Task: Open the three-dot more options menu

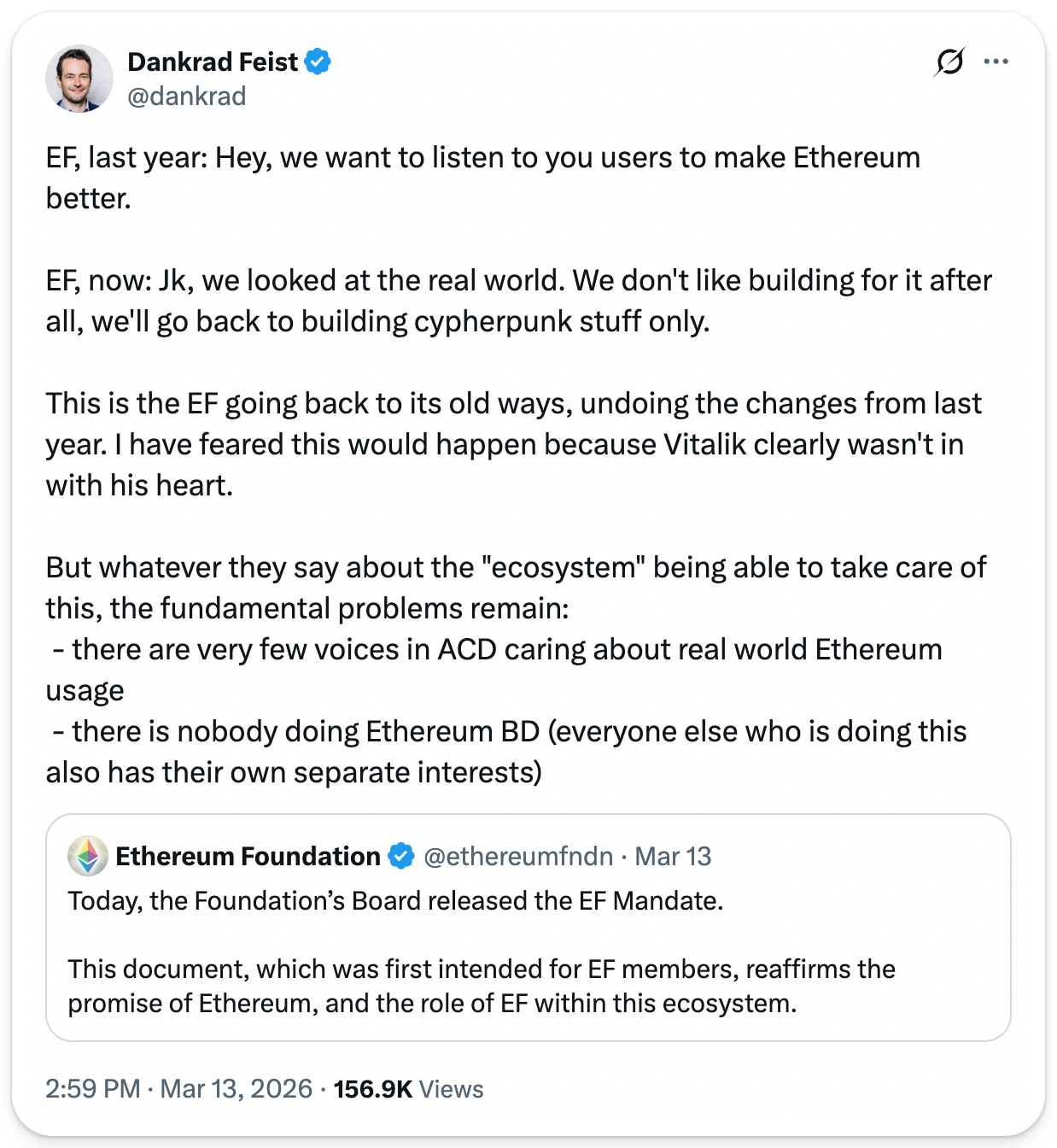Action: click(x=996, y=61)
